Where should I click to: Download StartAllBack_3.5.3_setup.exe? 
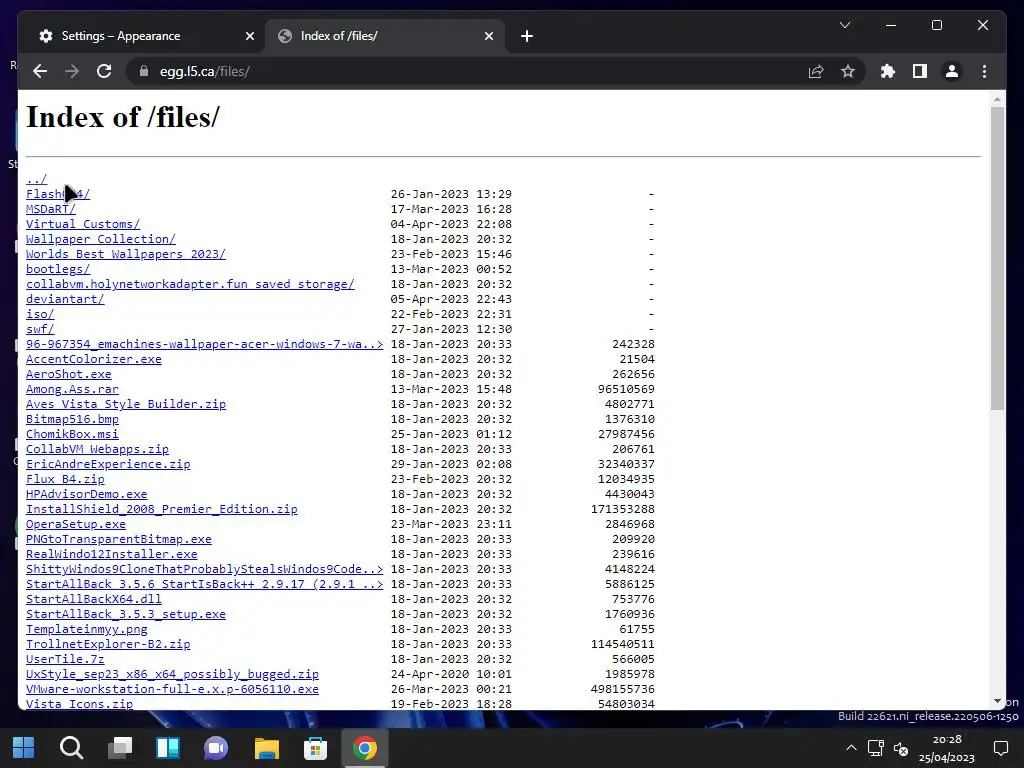coord(126,615)
